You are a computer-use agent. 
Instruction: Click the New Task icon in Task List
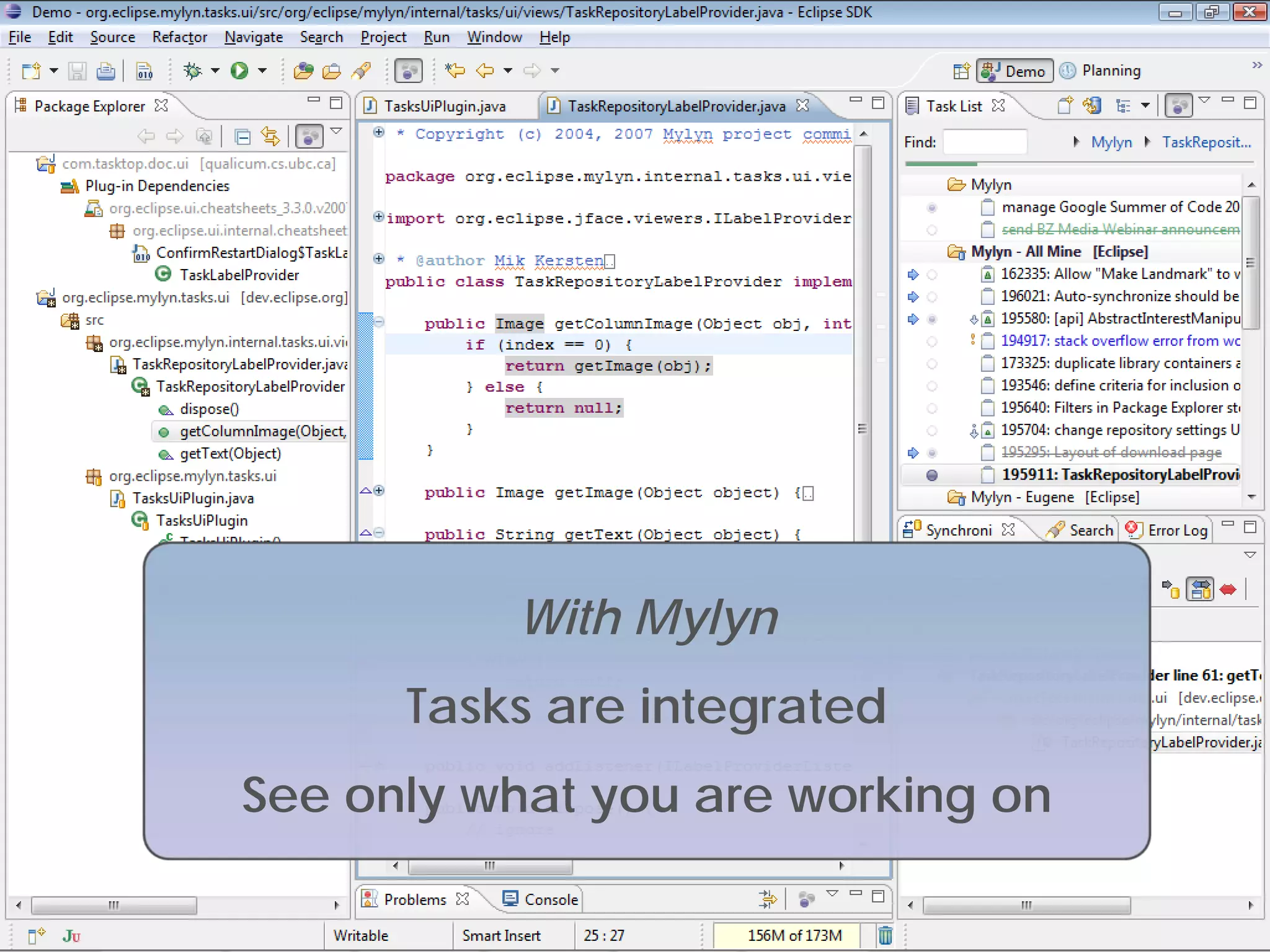pyautogui.click(x=1065, y=106)
